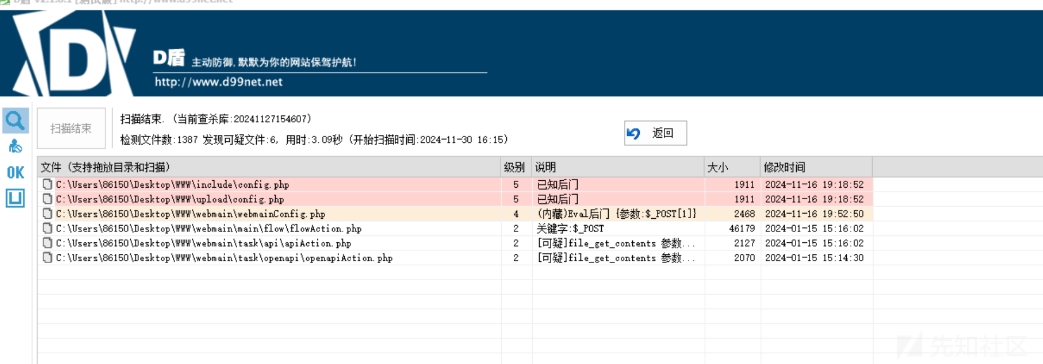Click file icon of webmainConfig.php row

coord(47,214)
